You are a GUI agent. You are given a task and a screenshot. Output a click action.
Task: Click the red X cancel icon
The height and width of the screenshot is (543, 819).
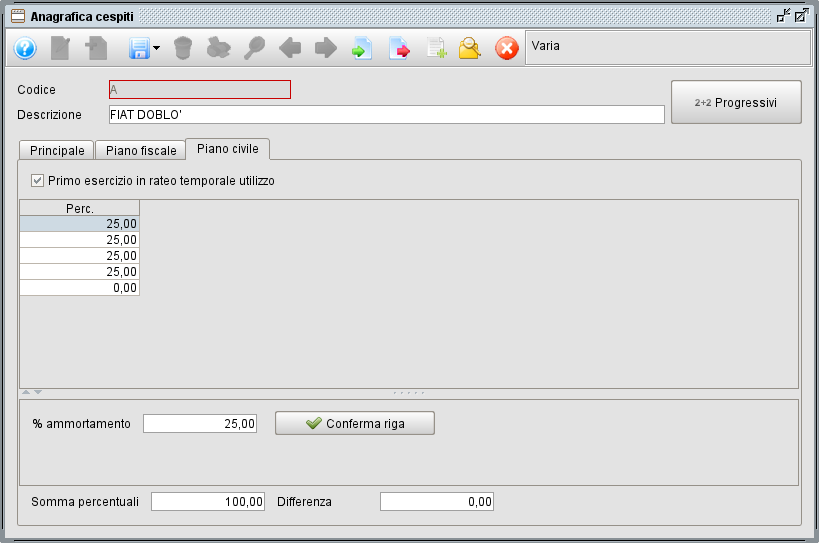pos(507,49)
